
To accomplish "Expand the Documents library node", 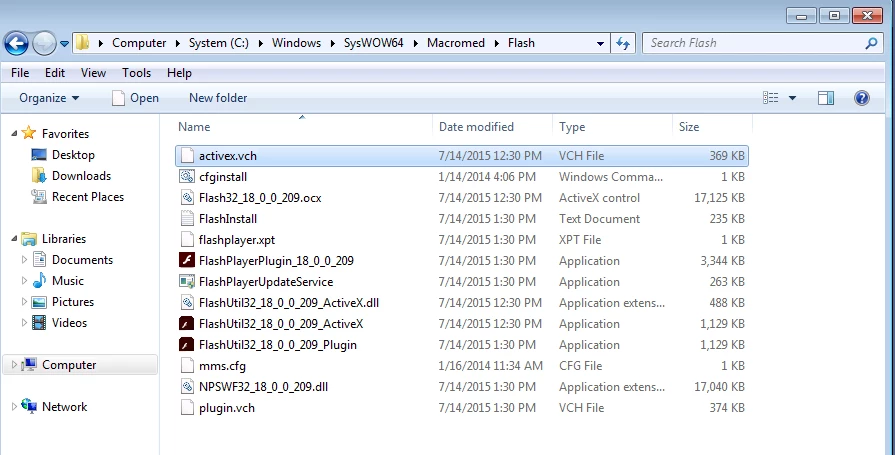I will tap(24, 260).
